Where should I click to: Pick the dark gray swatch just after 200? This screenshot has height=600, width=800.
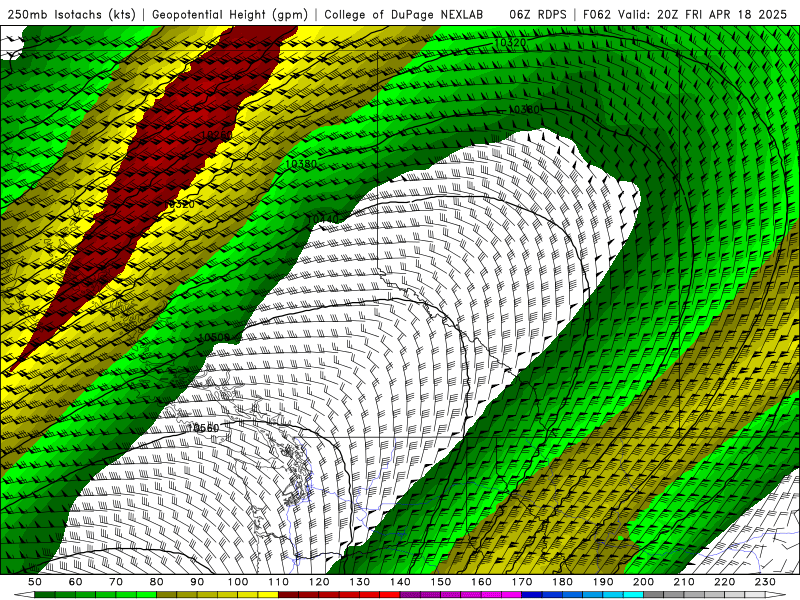coord(654,595)
